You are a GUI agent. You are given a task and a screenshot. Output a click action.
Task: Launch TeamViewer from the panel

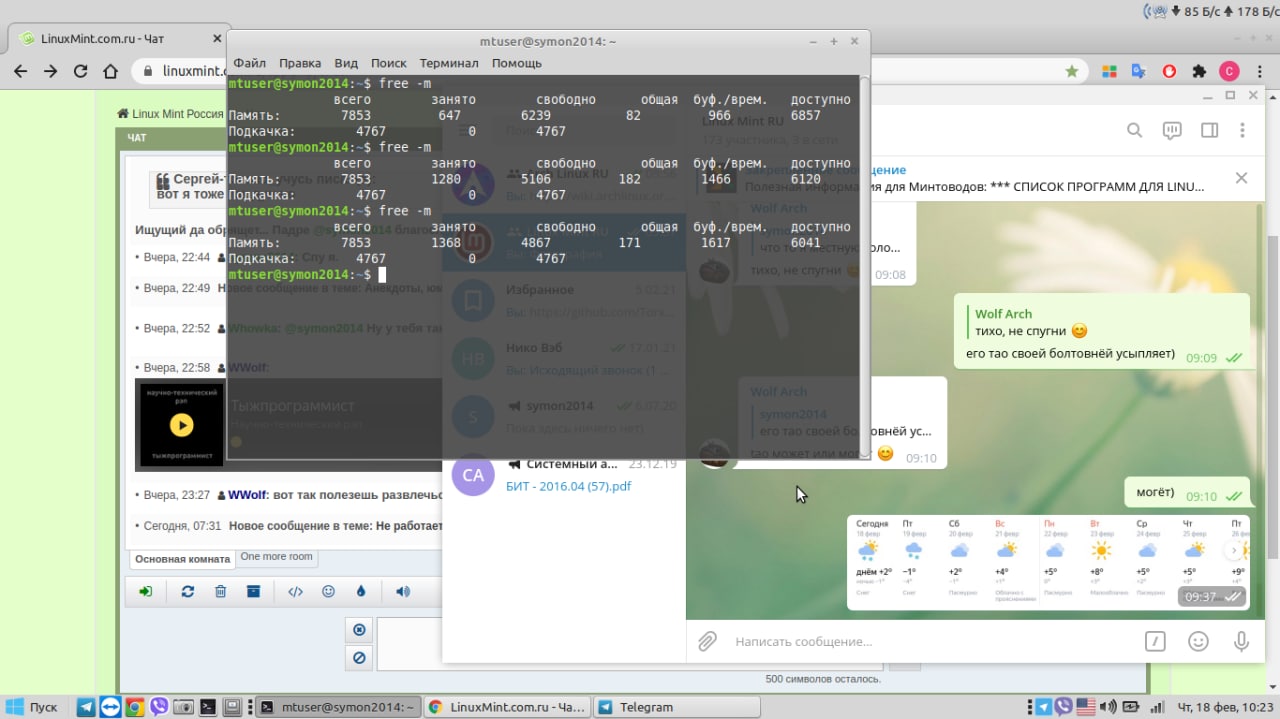tap(110, 707)
